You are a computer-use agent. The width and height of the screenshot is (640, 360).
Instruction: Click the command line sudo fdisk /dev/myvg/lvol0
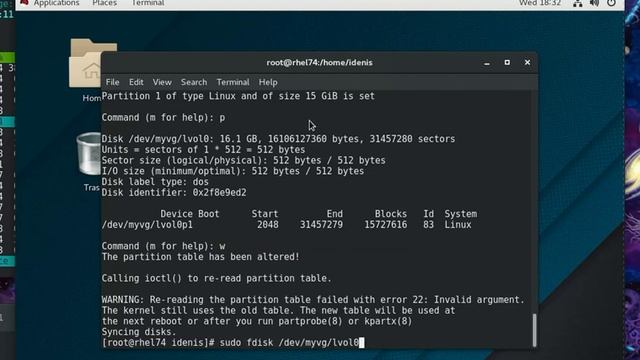pos(289,342)
